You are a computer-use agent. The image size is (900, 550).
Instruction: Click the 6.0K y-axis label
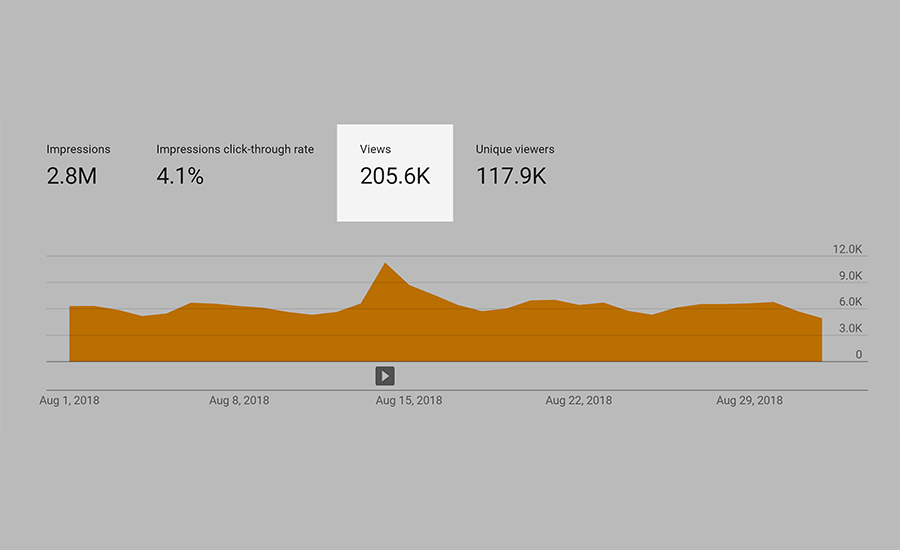tap(848, 302)
